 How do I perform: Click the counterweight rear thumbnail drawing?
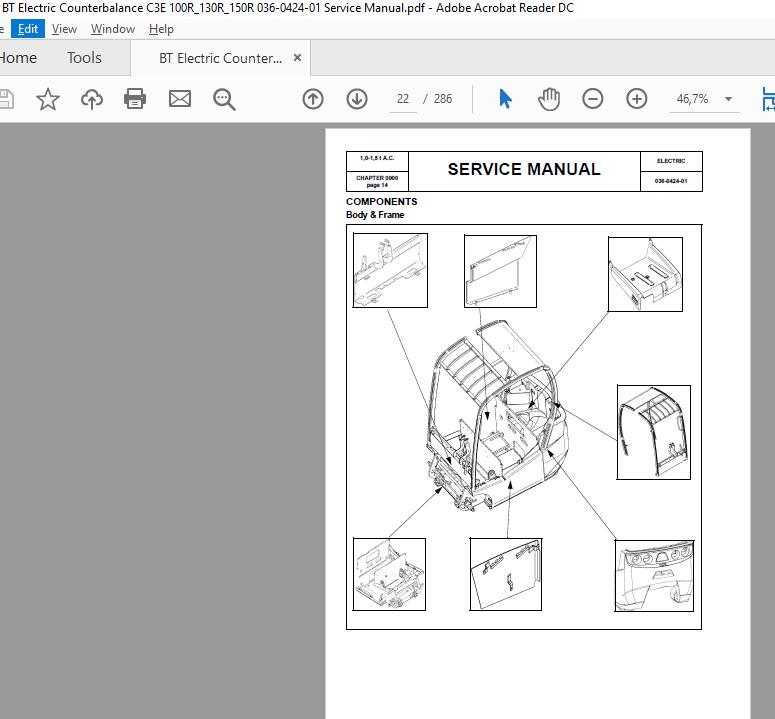click(654, 576)
